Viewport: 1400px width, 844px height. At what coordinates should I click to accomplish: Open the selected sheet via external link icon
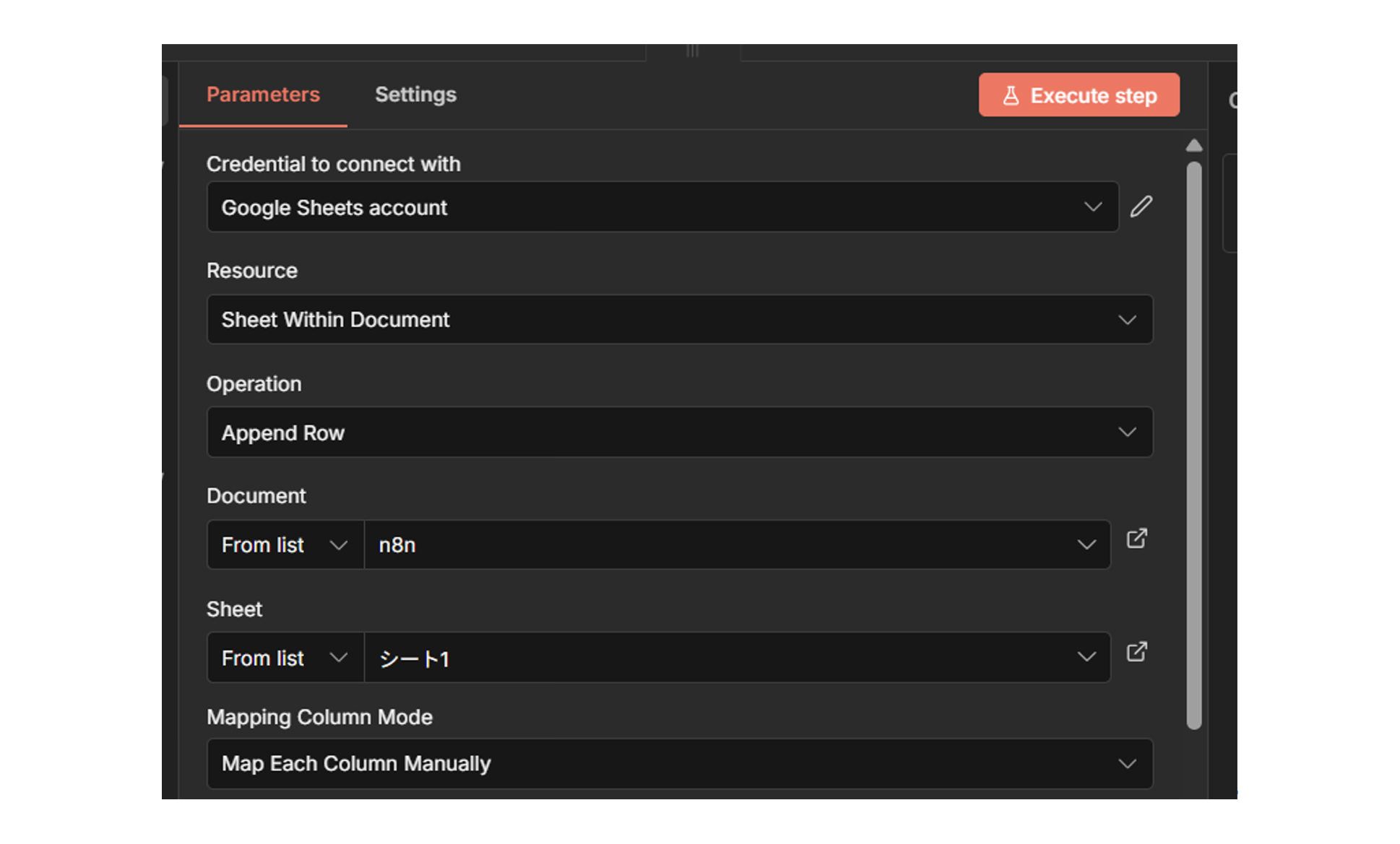click(1136, 652)
